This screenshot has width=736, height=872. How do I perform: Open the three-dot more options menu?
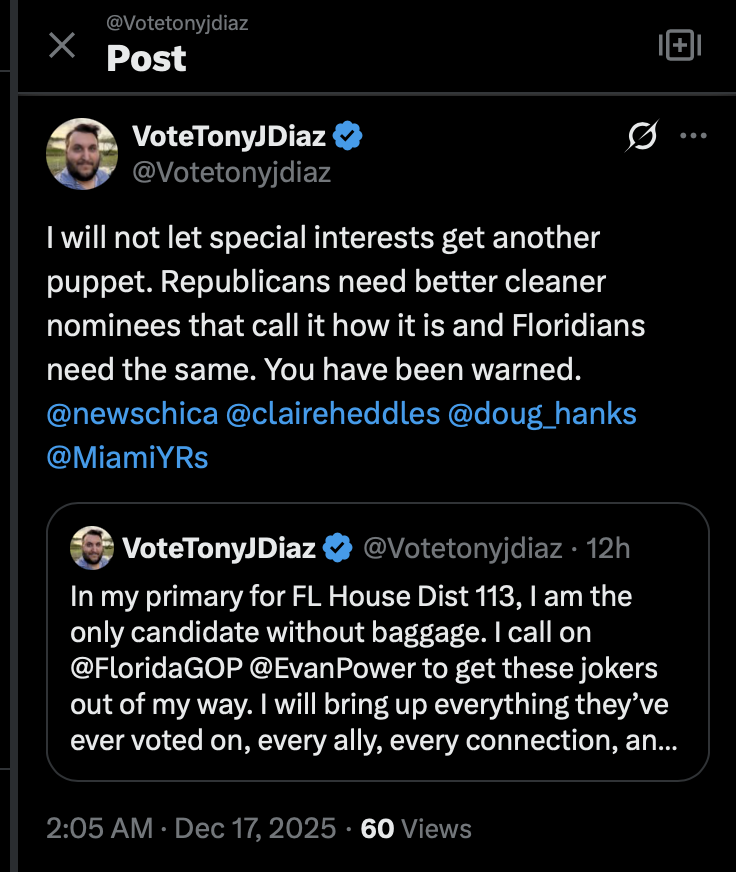(x=693, y=136)
